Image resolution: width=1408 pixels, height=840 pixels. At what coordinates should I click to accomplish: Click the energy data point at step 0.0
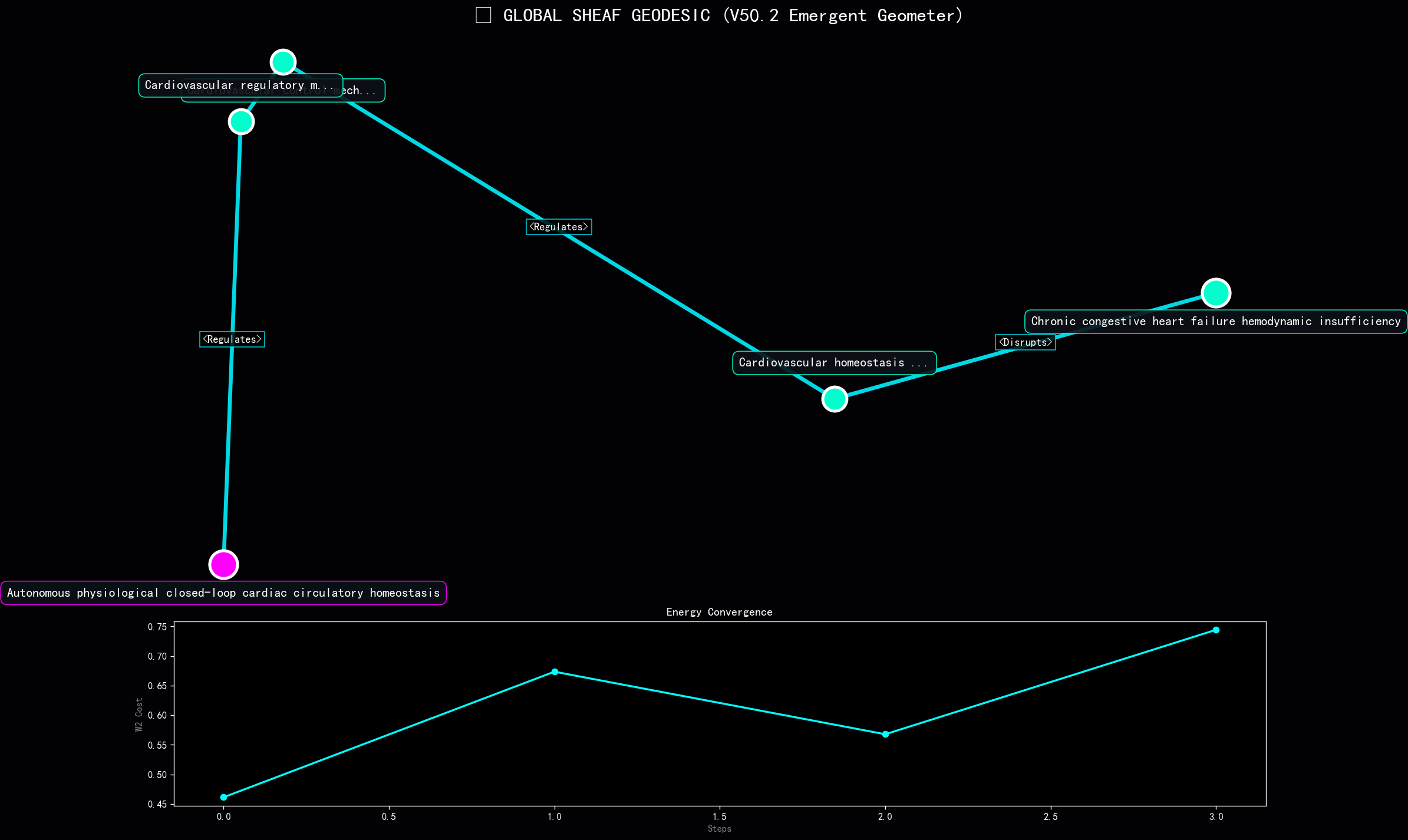click(x=223, y=797)
